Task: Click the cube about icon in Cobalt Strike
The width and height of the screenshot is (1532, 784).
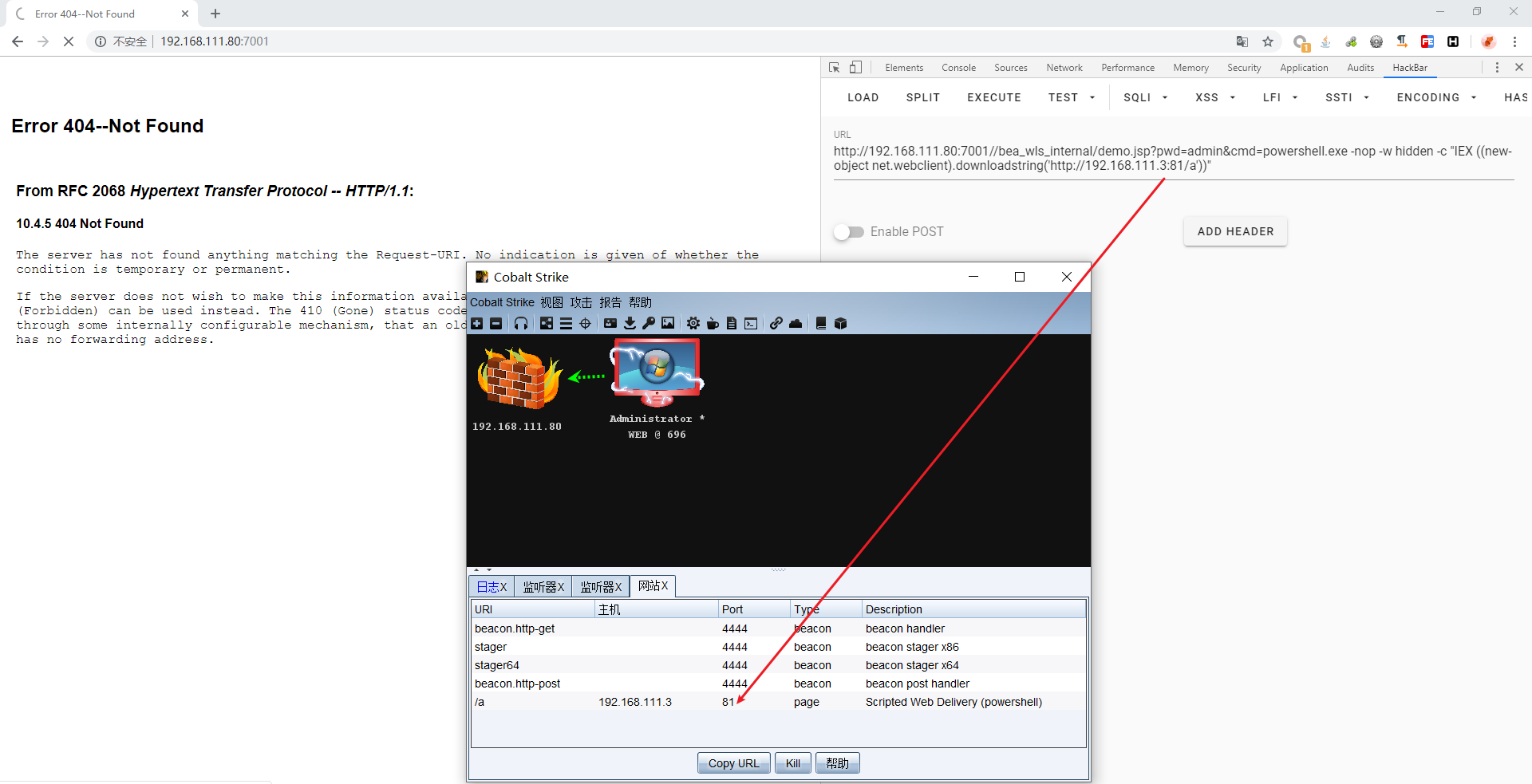Action: (x=840, y=323)
